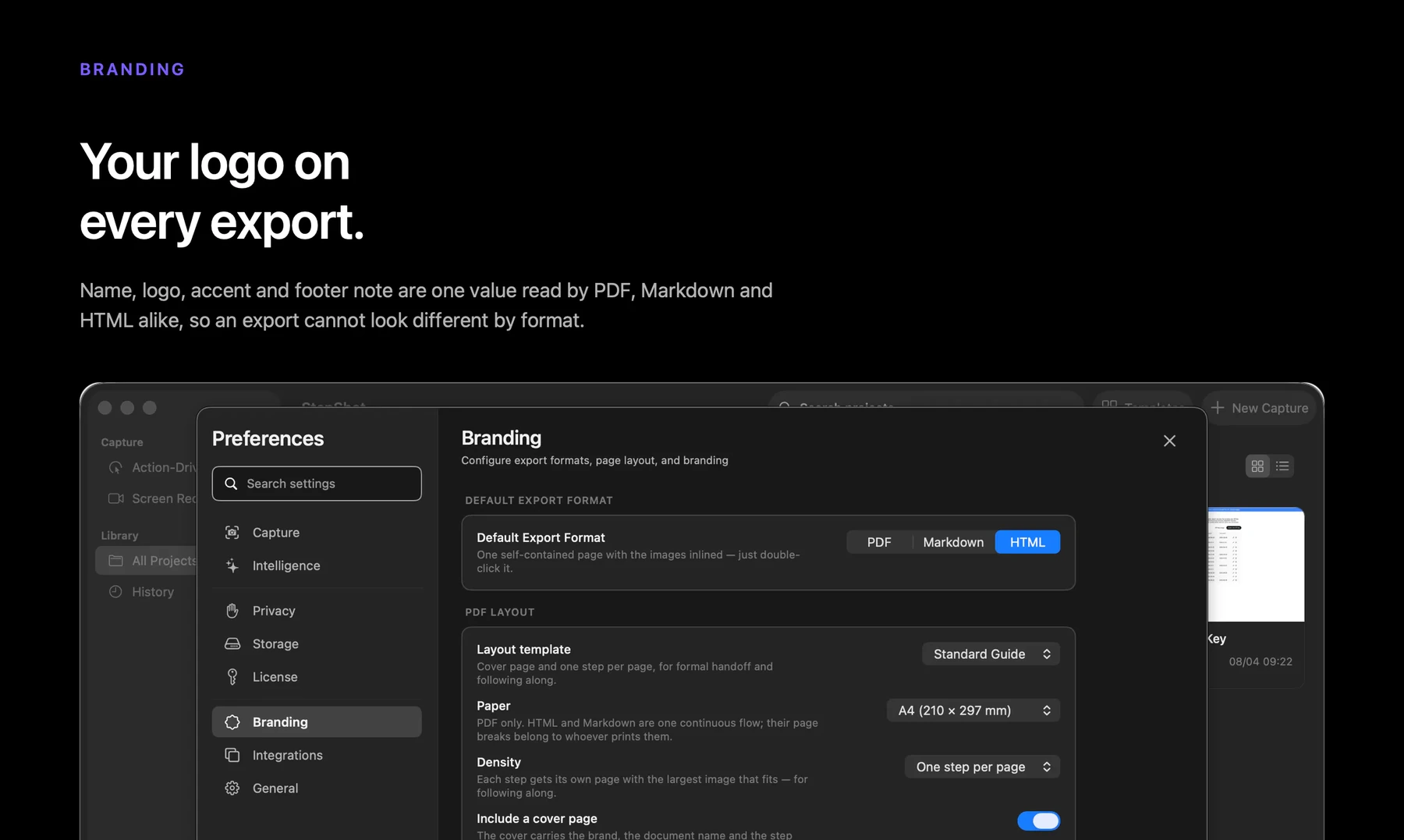
Task: Open License preferences section
Action: [316, 677]
